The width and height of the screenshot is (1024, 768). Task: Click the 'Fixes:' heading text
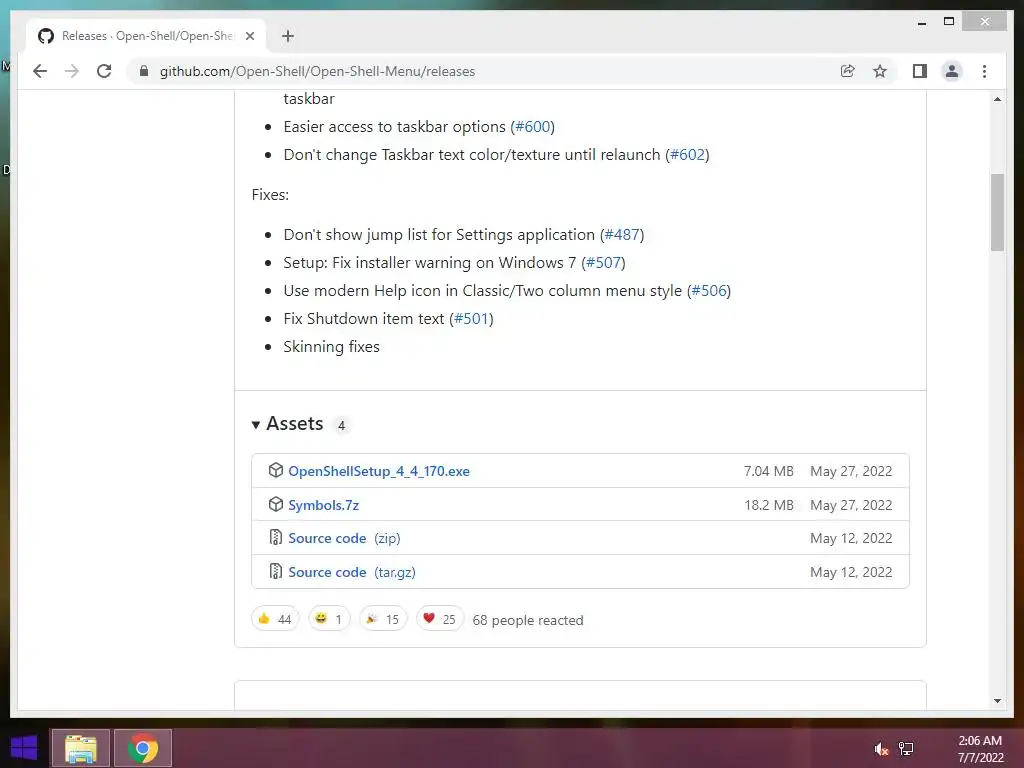(x=270, y=195)
